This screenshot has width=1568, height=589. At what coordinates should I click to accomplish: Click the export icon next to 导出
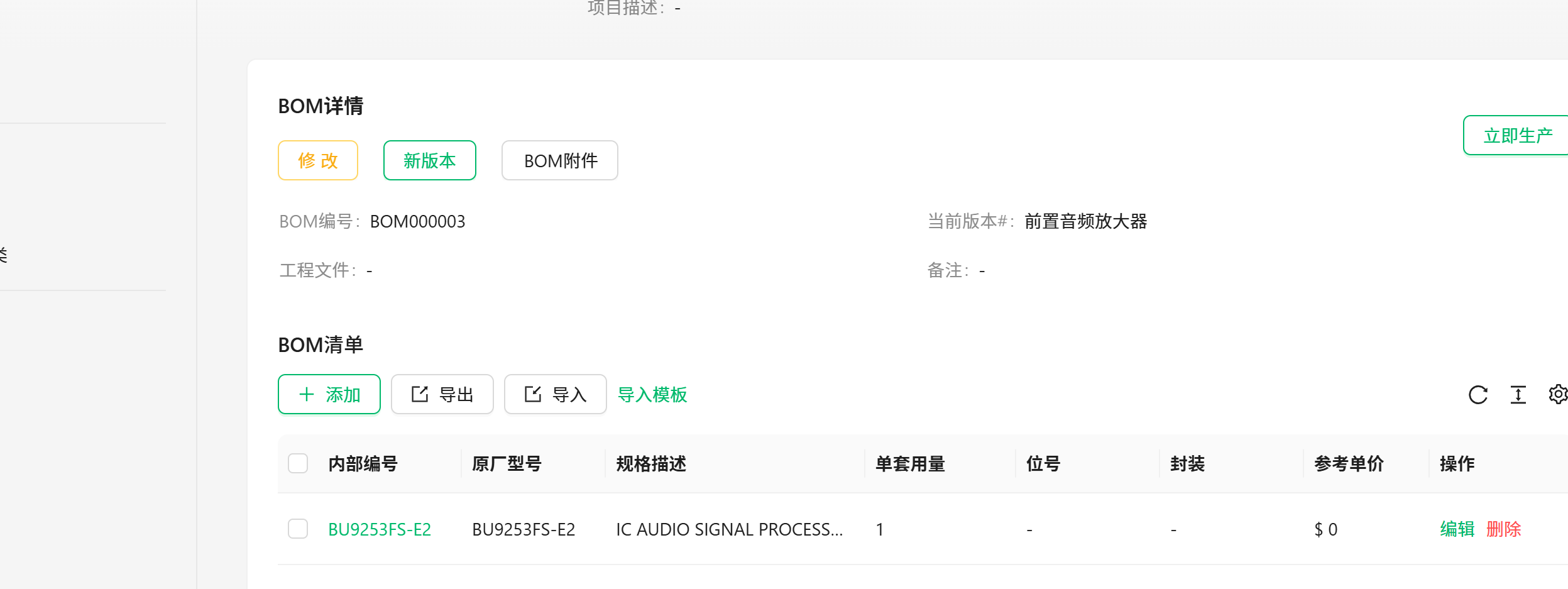(x=420, y=394)
